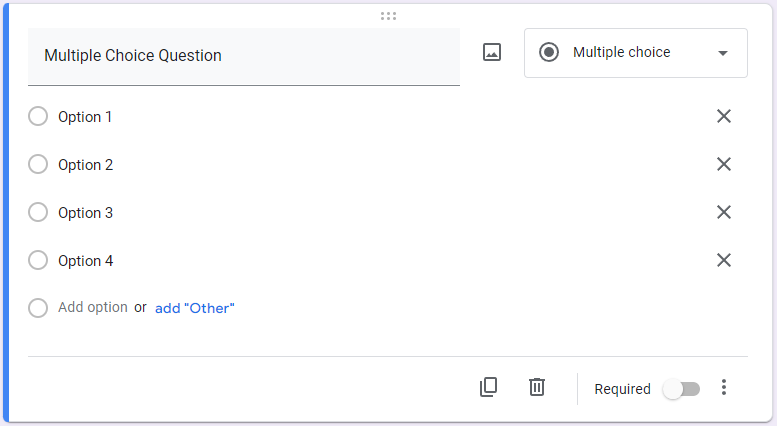Select the Option 1 radio button
This screenshot has width=777, height=426.
(38, 117)
